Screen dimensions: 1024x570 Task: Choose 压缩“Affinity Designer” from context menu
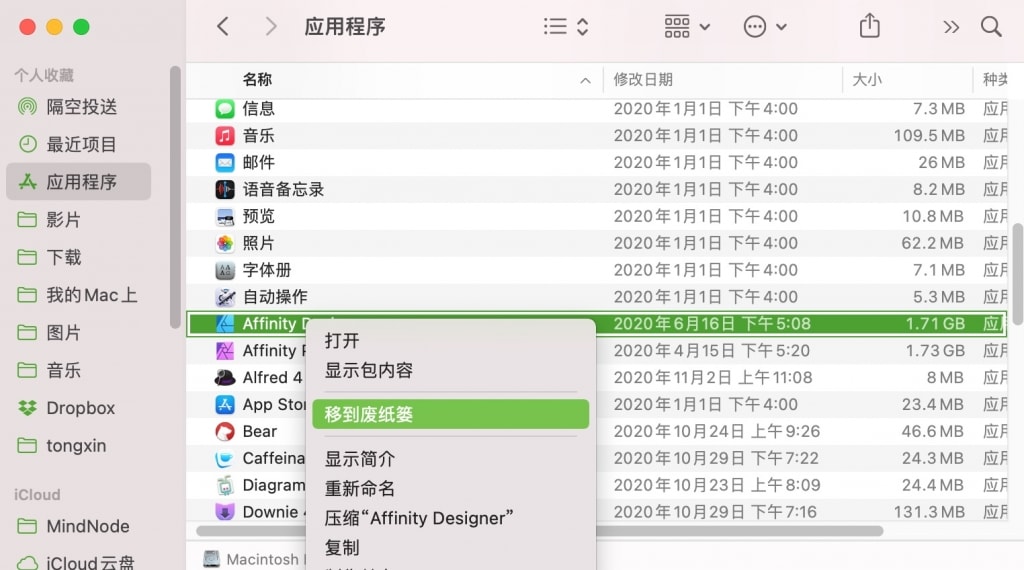pos(451,518)
